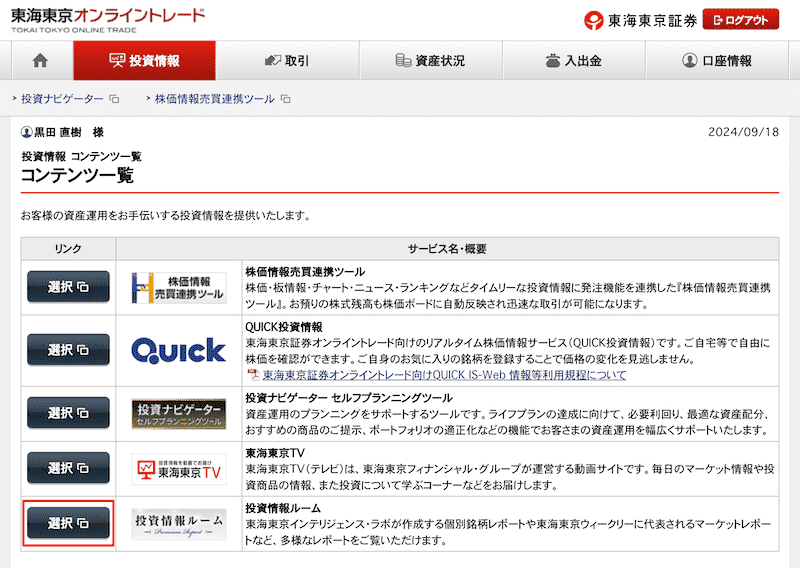Open the 取引 tab

point(287,61)
